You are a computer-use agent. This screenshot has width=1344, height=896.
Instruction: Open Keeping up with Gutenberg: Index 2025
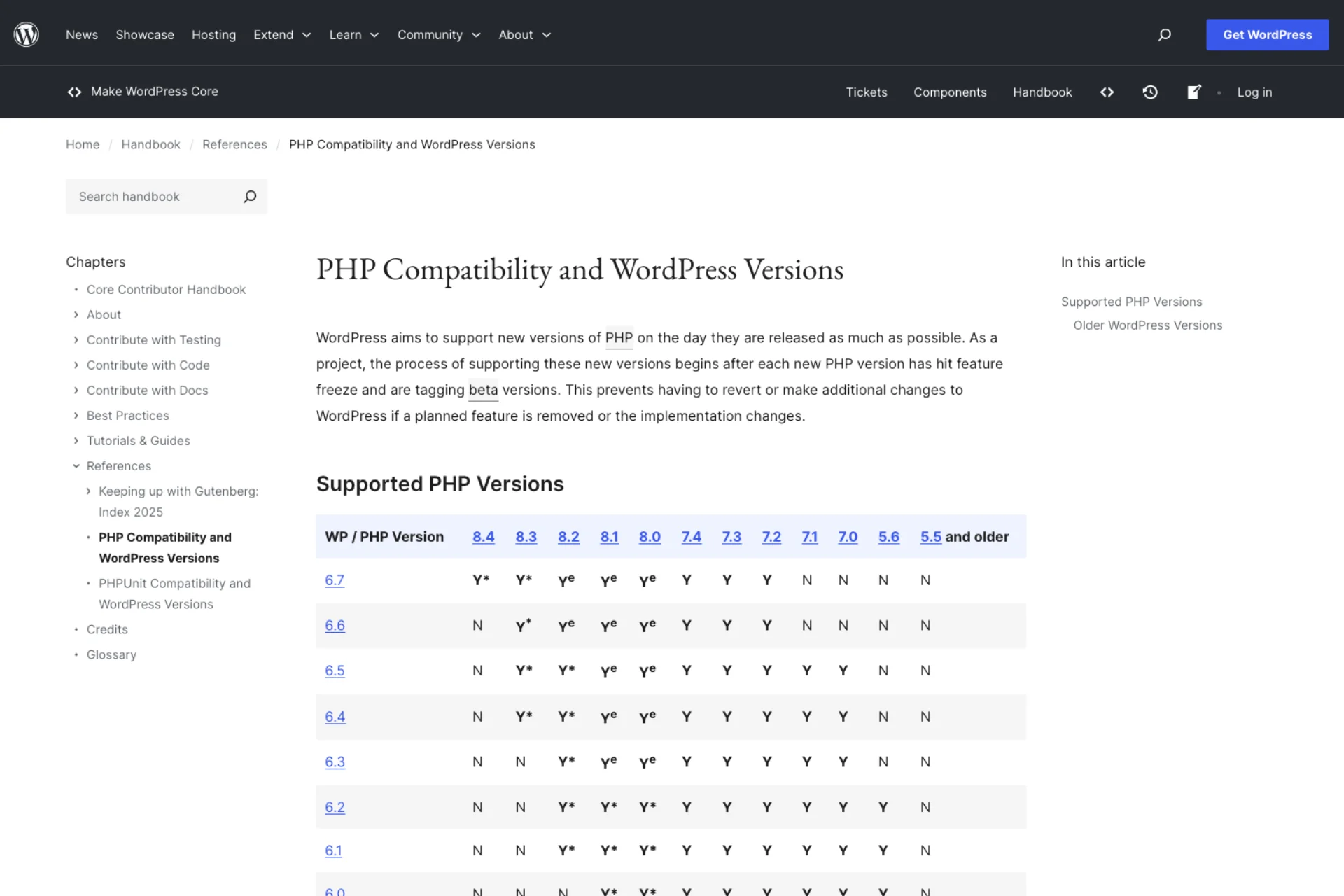178,501
